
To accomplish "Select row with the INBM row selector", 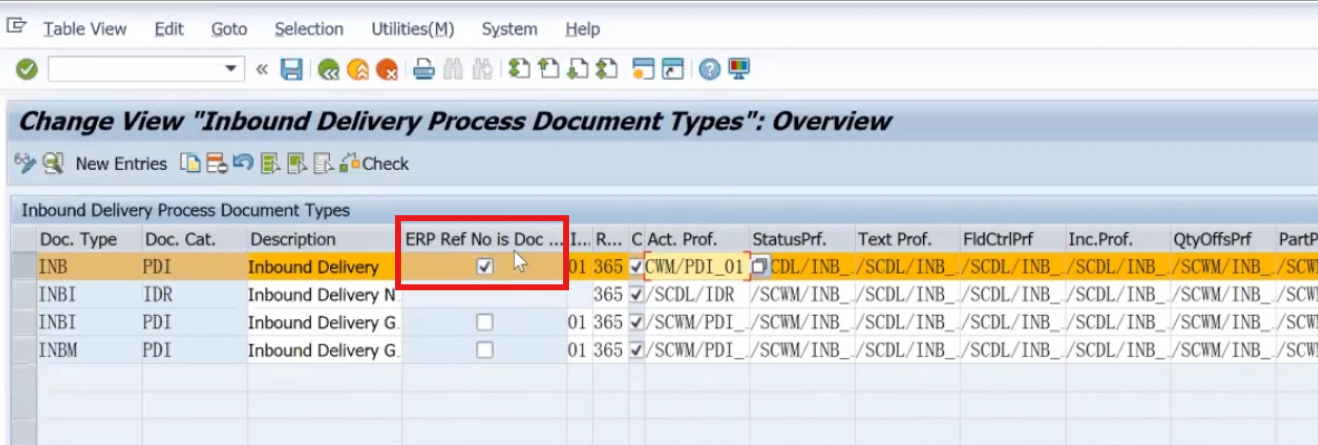I will tap(22, 350).
